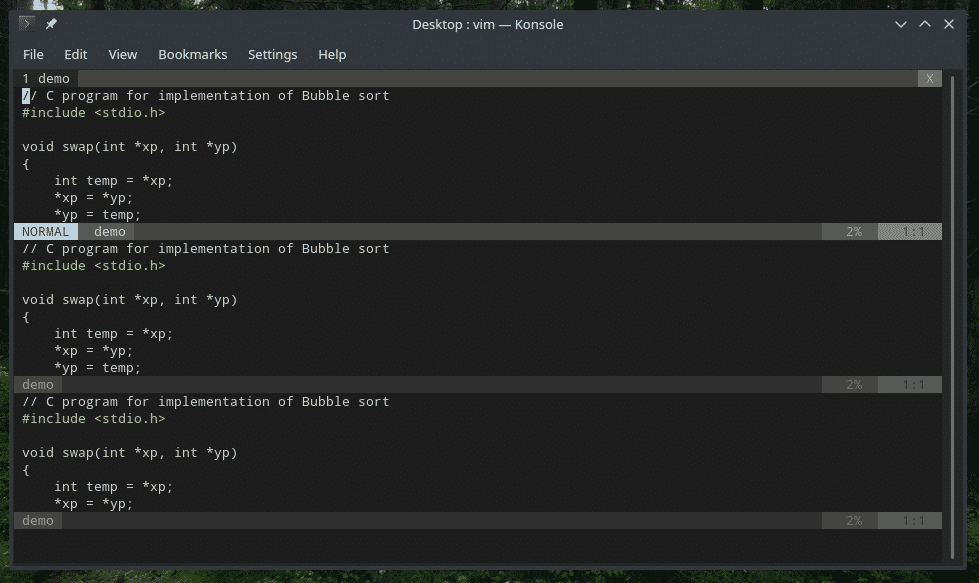Open the Edit menu
The width and height of the screenshot is (979, 583).
[76, 54]
